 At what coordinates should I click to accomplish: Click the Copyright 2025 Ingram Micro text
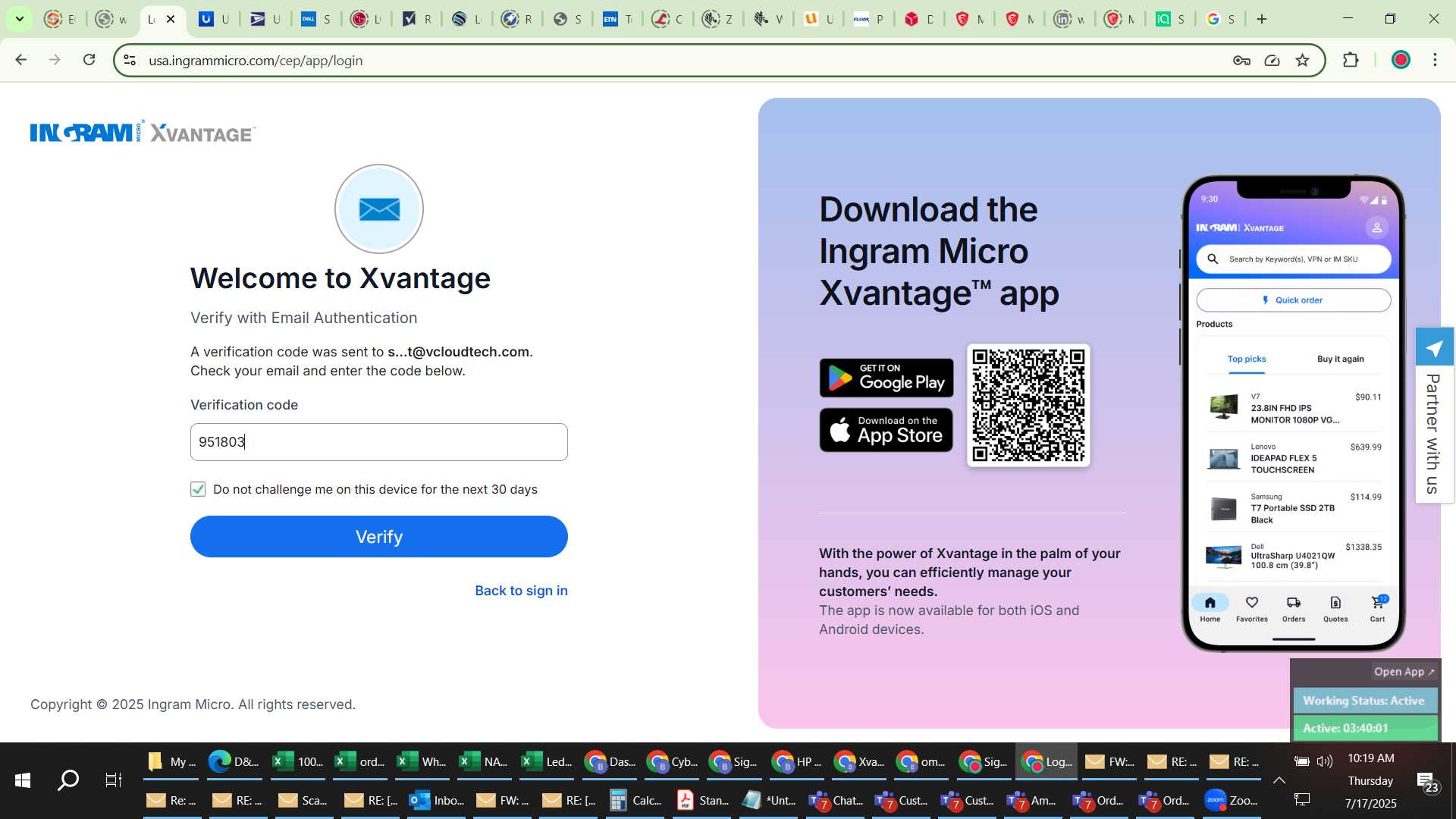pos(193,704)
